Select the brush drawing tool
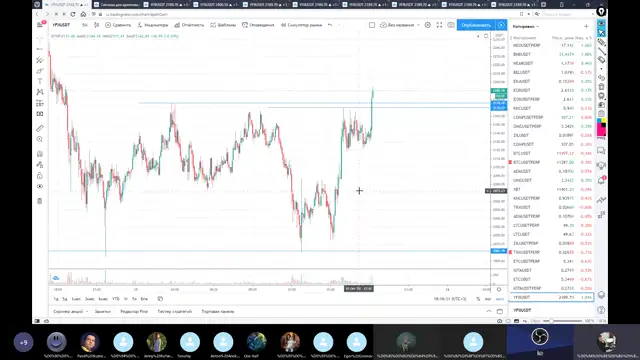Viewport: 640px width, 360px height. coord(40,71)
